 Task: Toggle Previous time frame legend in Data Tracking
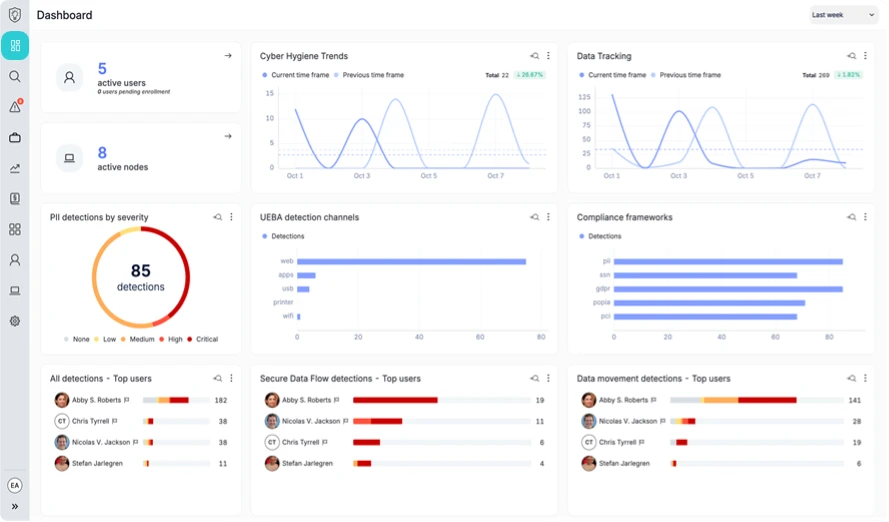(685, 75)
